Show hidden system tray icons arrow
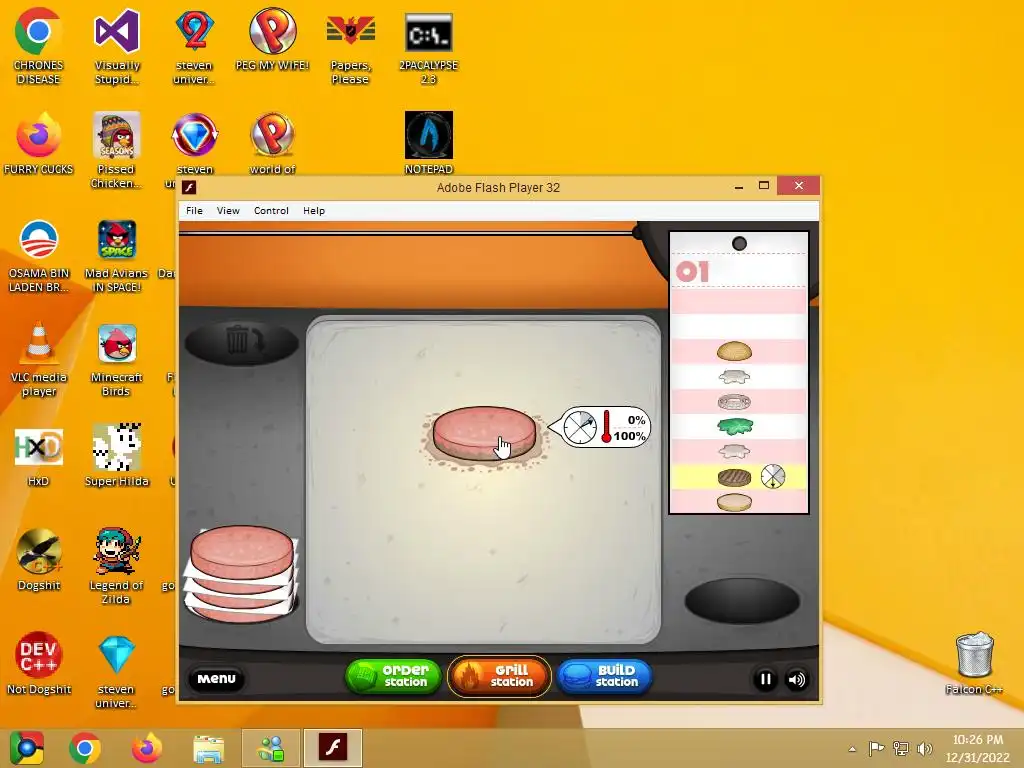Screen dimensions: 1024x768 coord(852,748)
